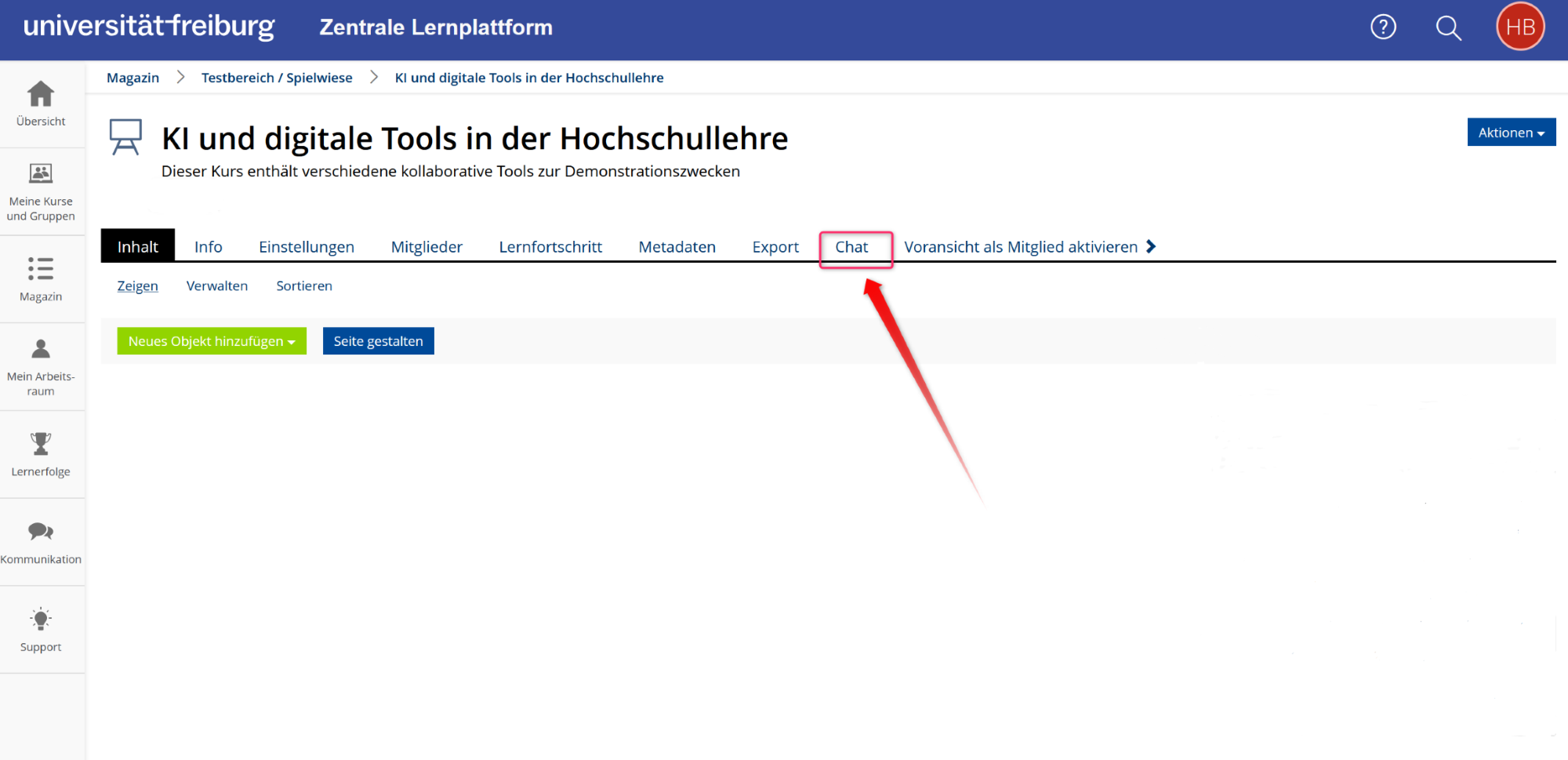Click the Seite gestalten button
The height and width of the screenshot is (760, 1568).
coord(378,340)
